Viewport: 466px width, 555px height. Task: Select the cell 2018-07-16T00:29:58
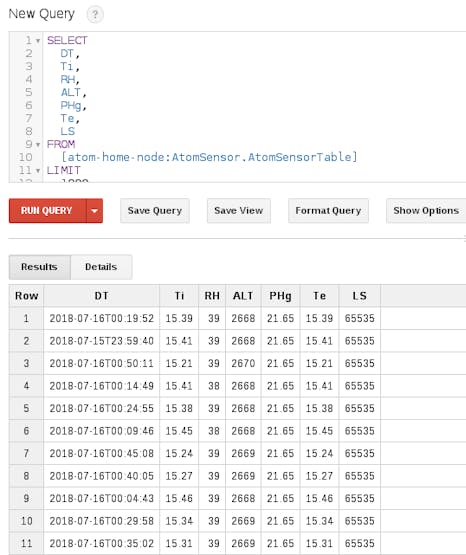[x=102, y=521]
